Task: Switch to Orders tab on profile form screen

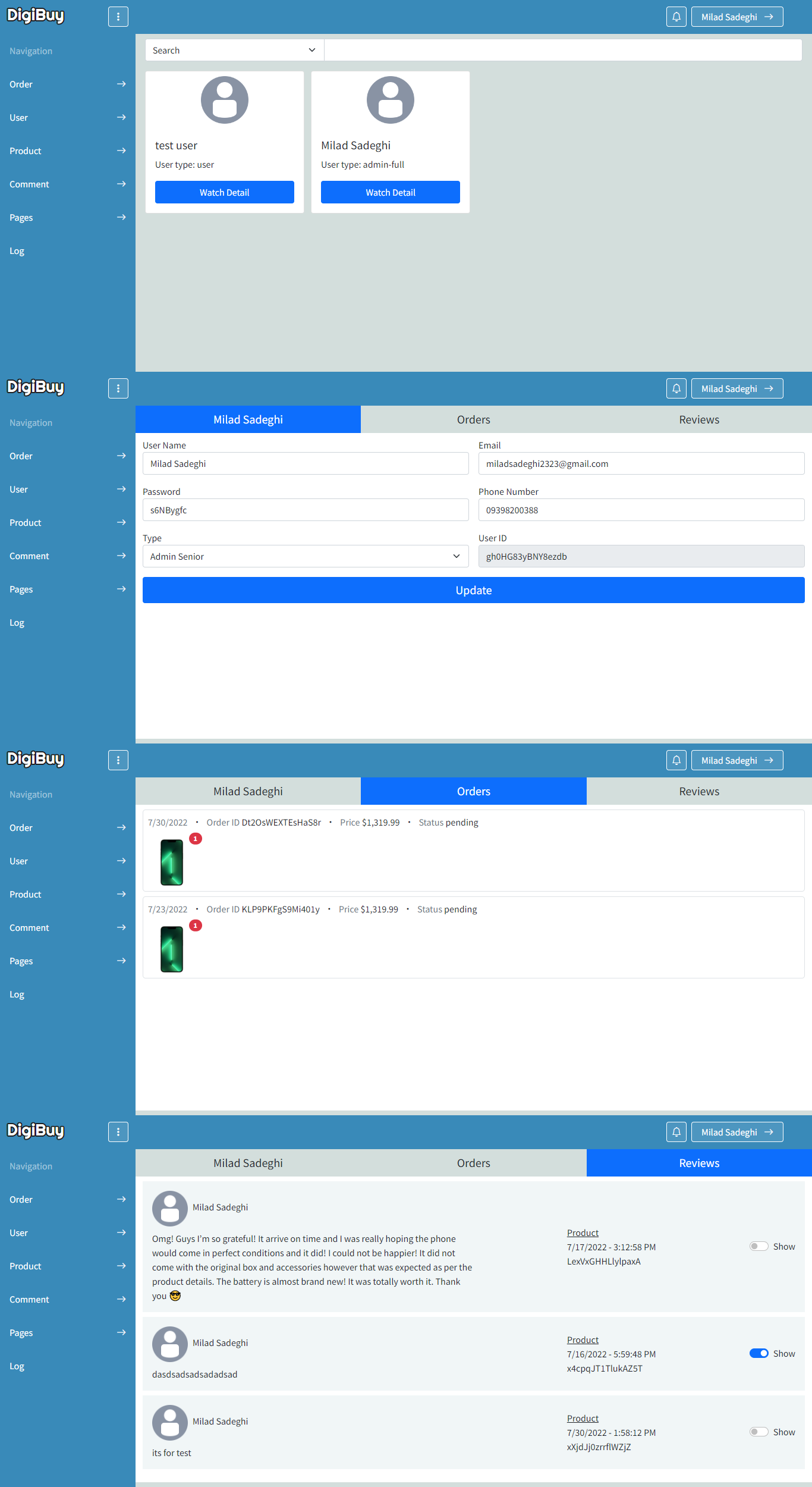Action: [474, 419]
